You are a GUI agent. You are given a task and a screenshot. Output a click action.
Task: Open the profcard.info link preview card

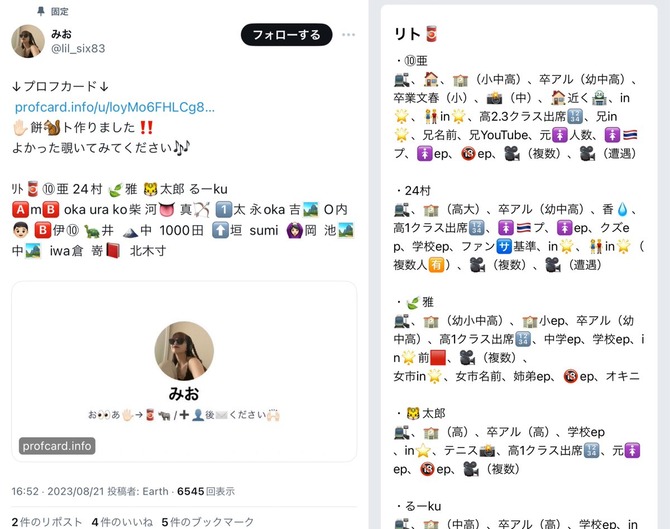pyautogui.click(x=184, y=371)
